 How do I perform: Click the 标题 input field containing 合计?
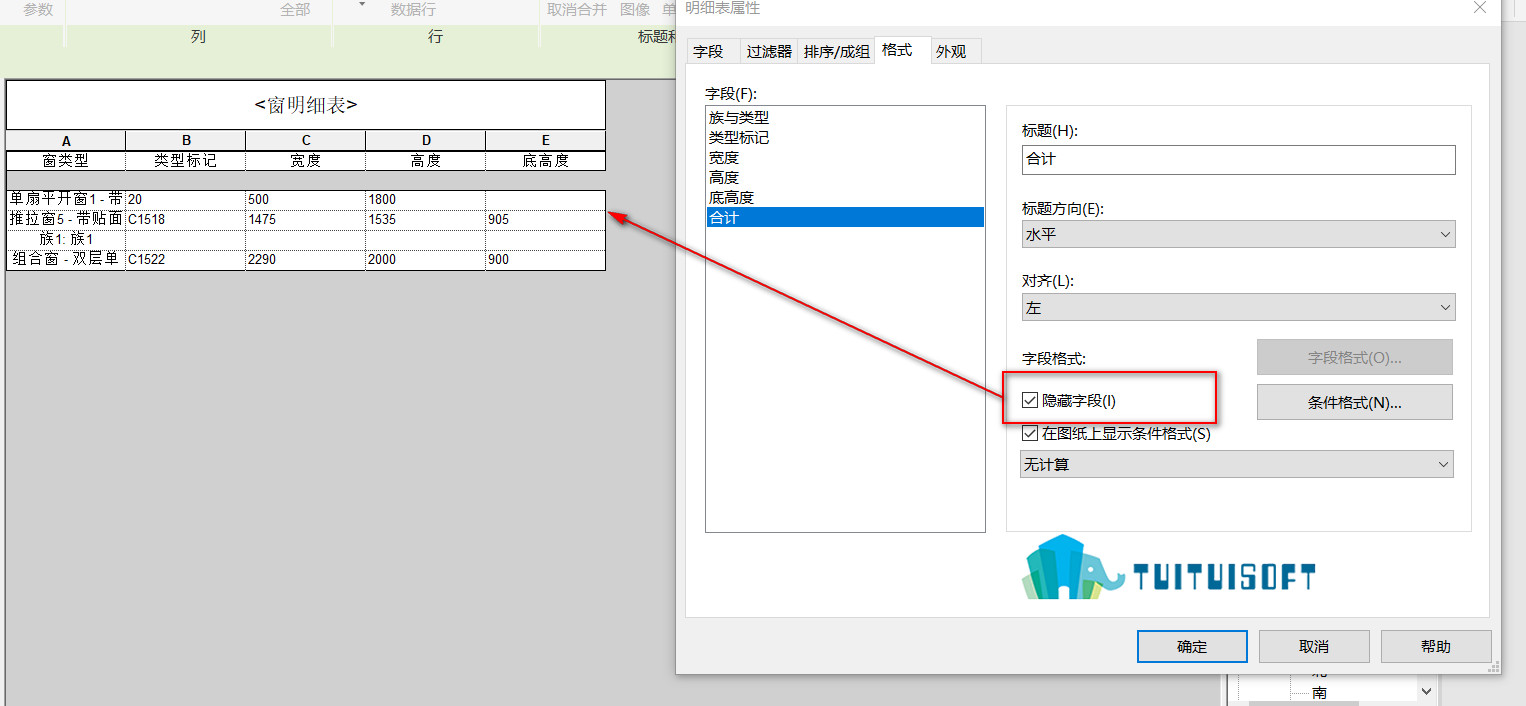(x=1238, y=159)
